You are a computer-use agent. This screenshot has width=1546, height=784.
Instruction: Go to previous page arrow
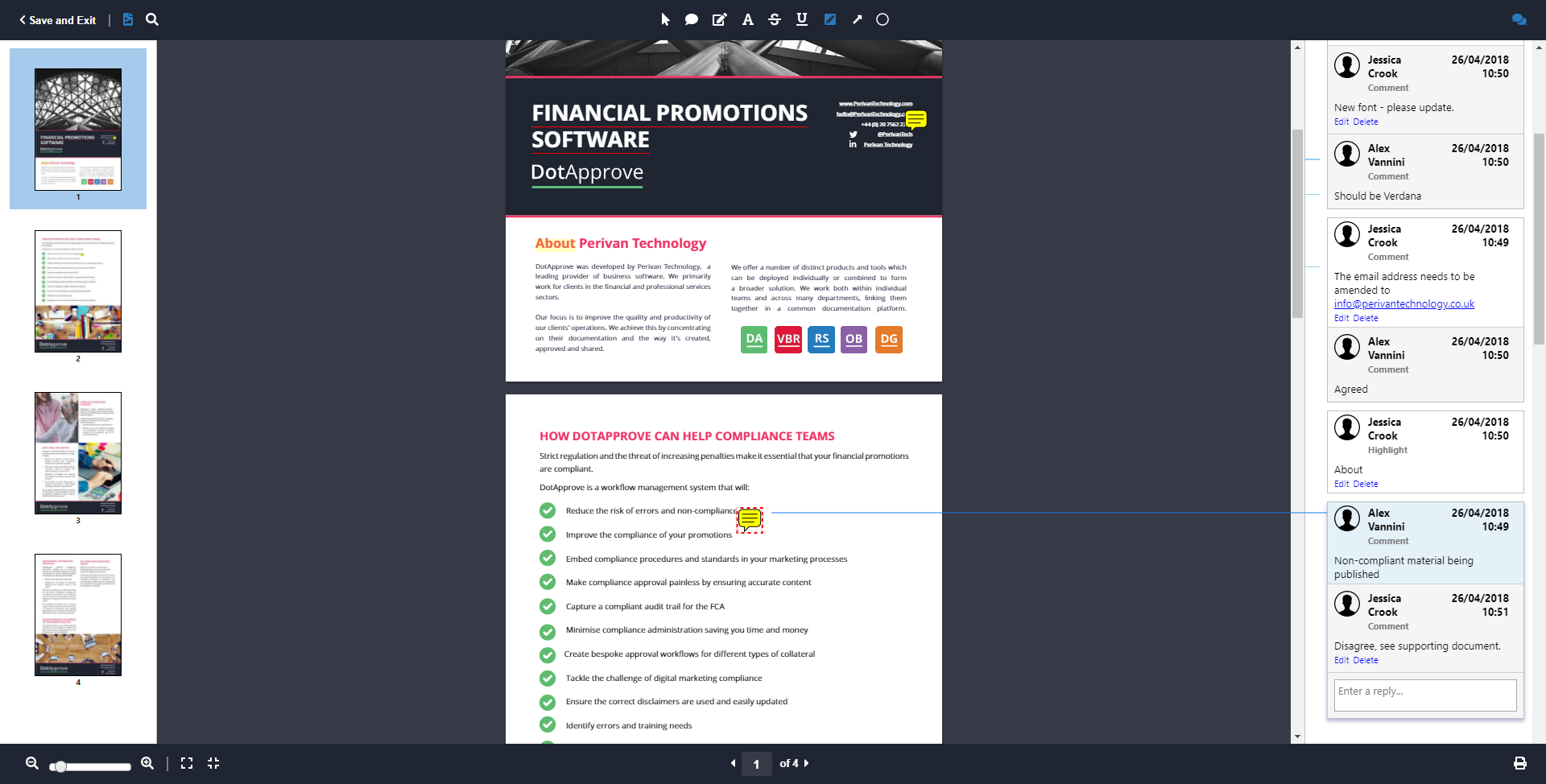(x=733, y=763)
